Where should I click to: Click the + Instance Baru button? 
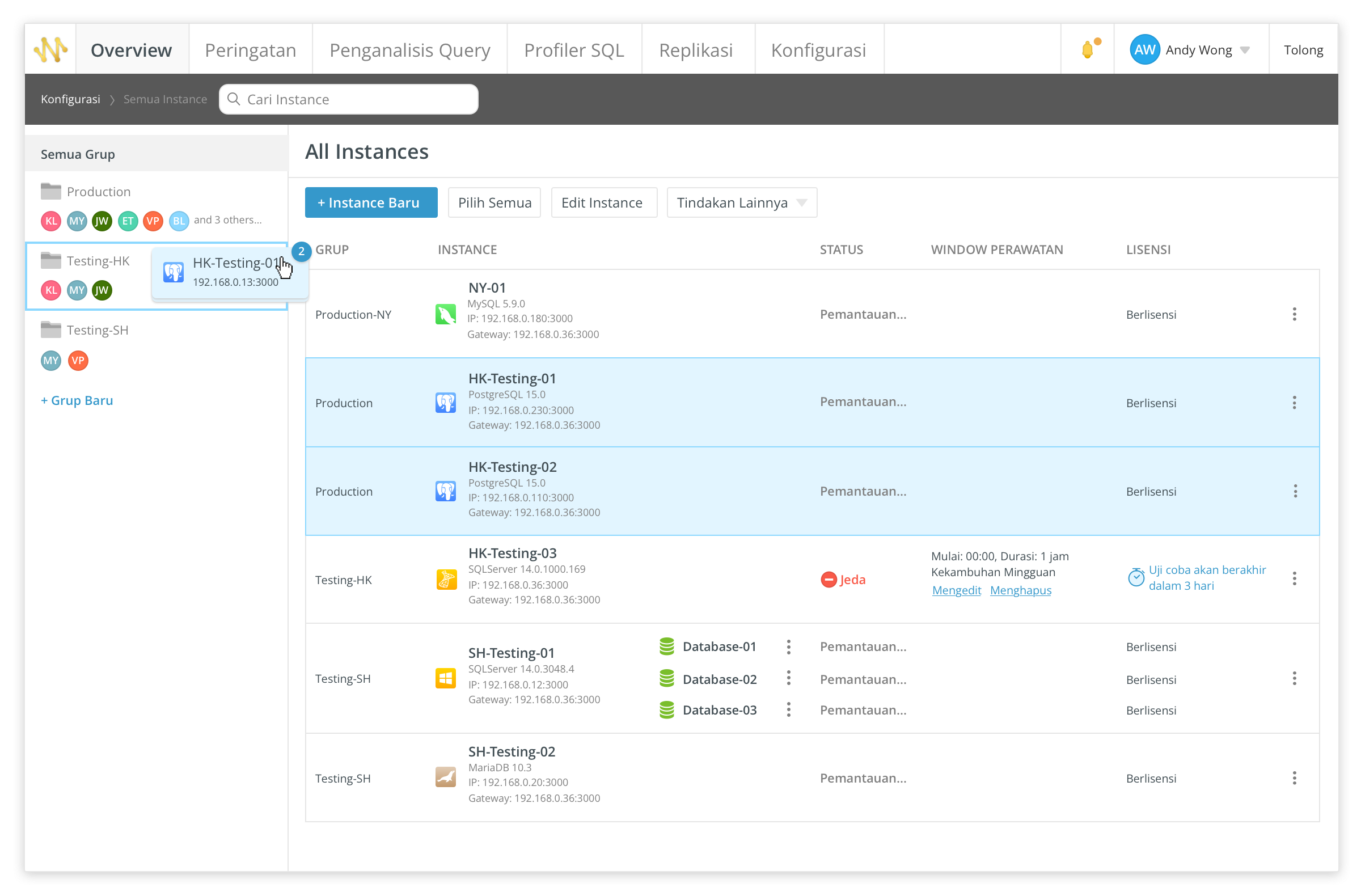click(370, 203)
